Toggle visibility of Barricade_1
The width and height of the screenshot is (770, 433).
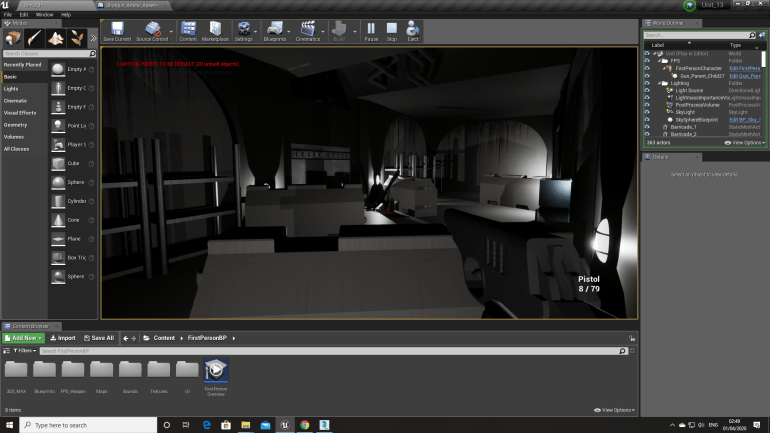point(647,127)
